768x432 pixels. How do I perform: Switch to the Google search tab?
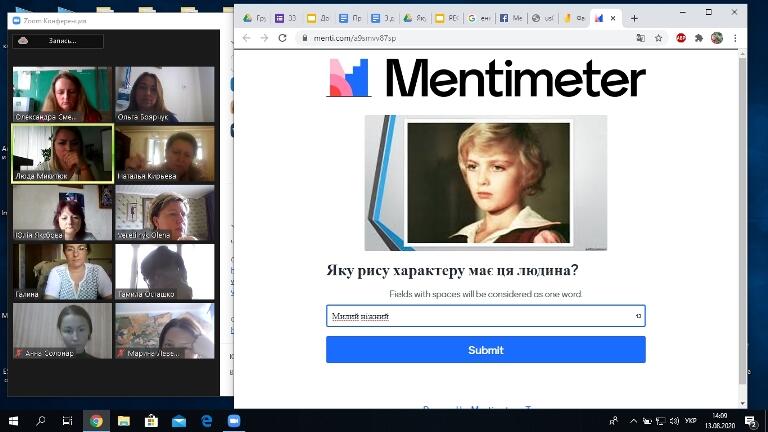(479, 18)
